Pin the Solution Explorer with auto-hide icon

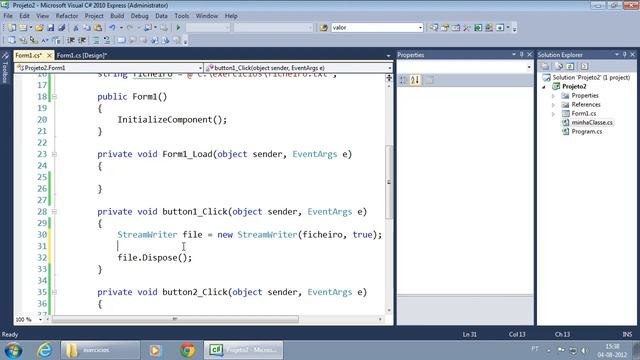tap(624, 54)
